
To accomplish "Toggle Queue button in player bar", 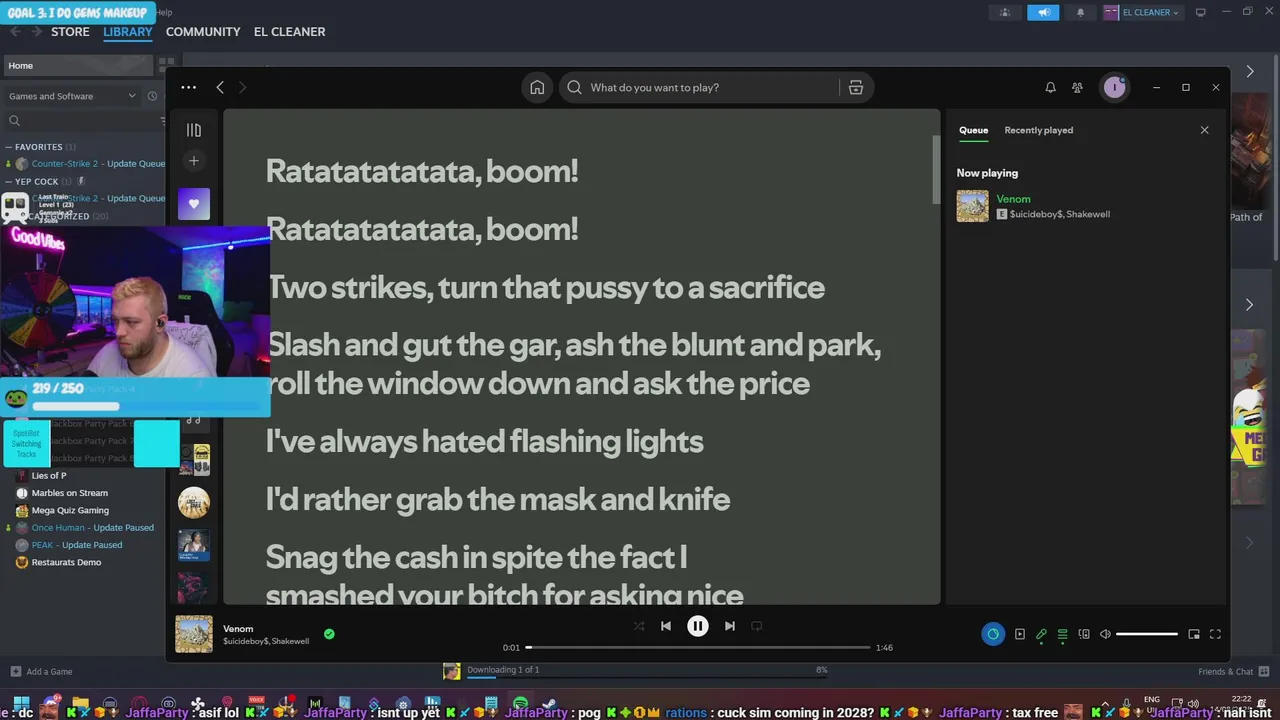I will [1062, 634].
